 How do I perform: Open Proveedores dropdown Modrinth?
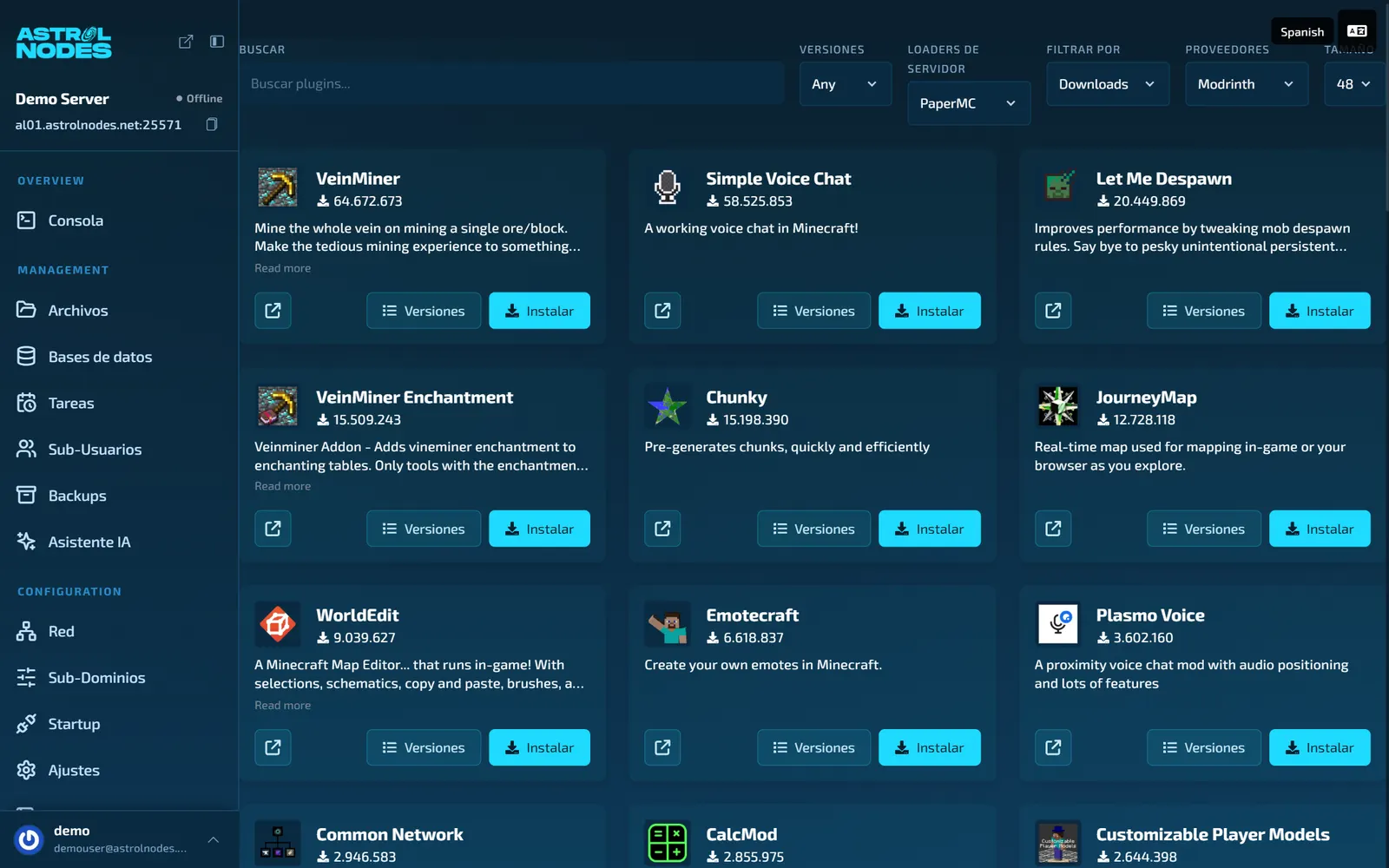[x=1247, y=83]
